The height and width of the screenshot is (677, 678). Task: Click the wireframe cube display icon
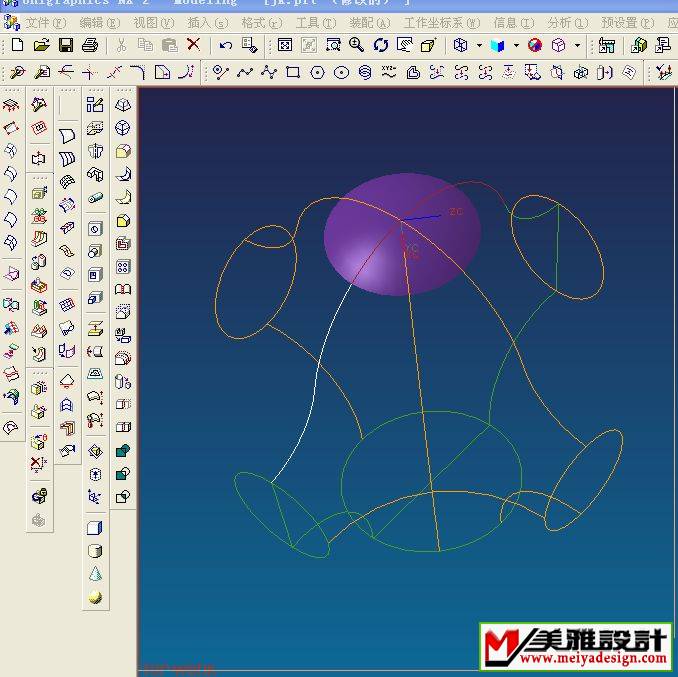tap(558, 45)
